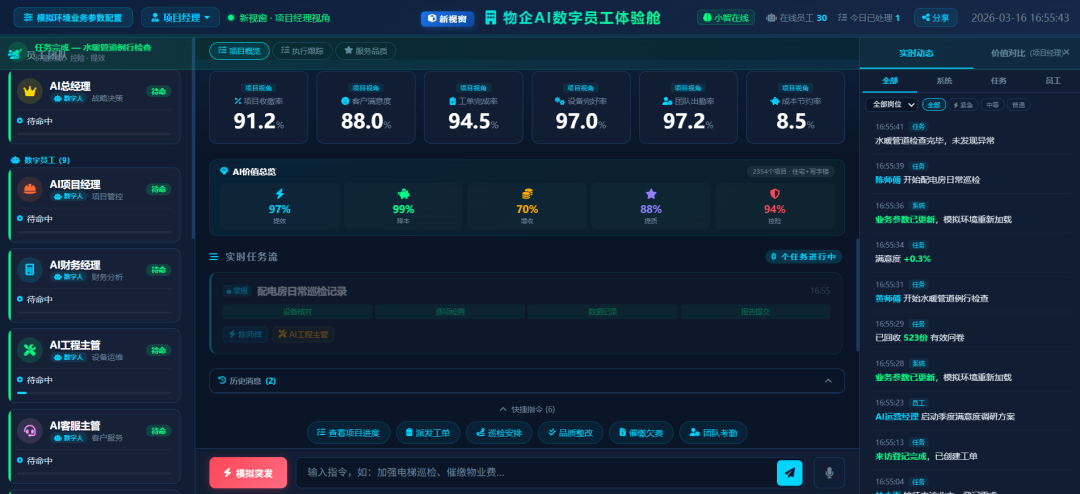Image resolution: width=1080 pixels, height=494 pixels.
Task: Open the 项目经理 role dropdown
Action: point(180,17)
